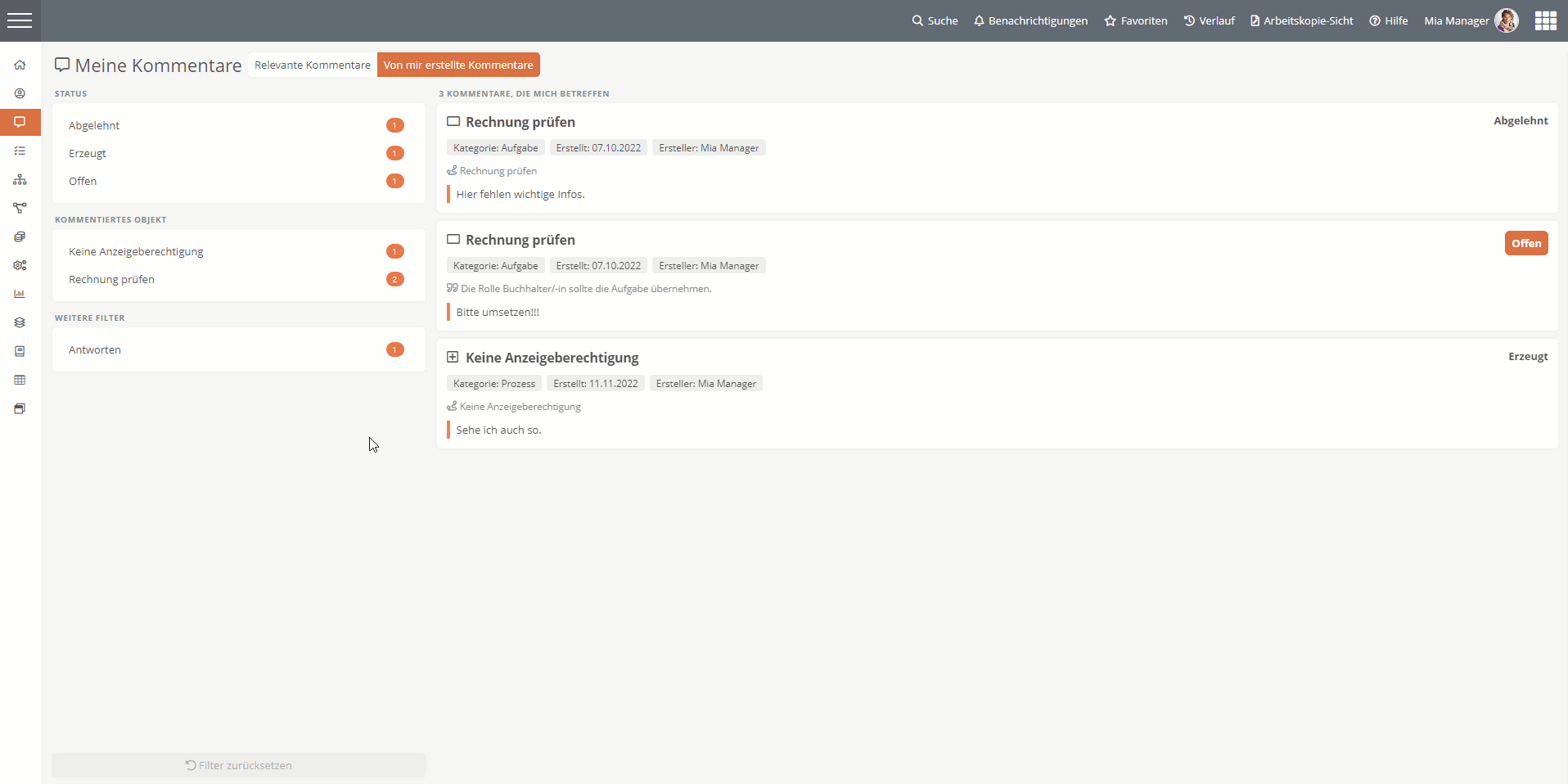The height and width of the screenshot is (784, 1568).
Task: Open the hamburger main menu
Action: click(x=20, y=20)
